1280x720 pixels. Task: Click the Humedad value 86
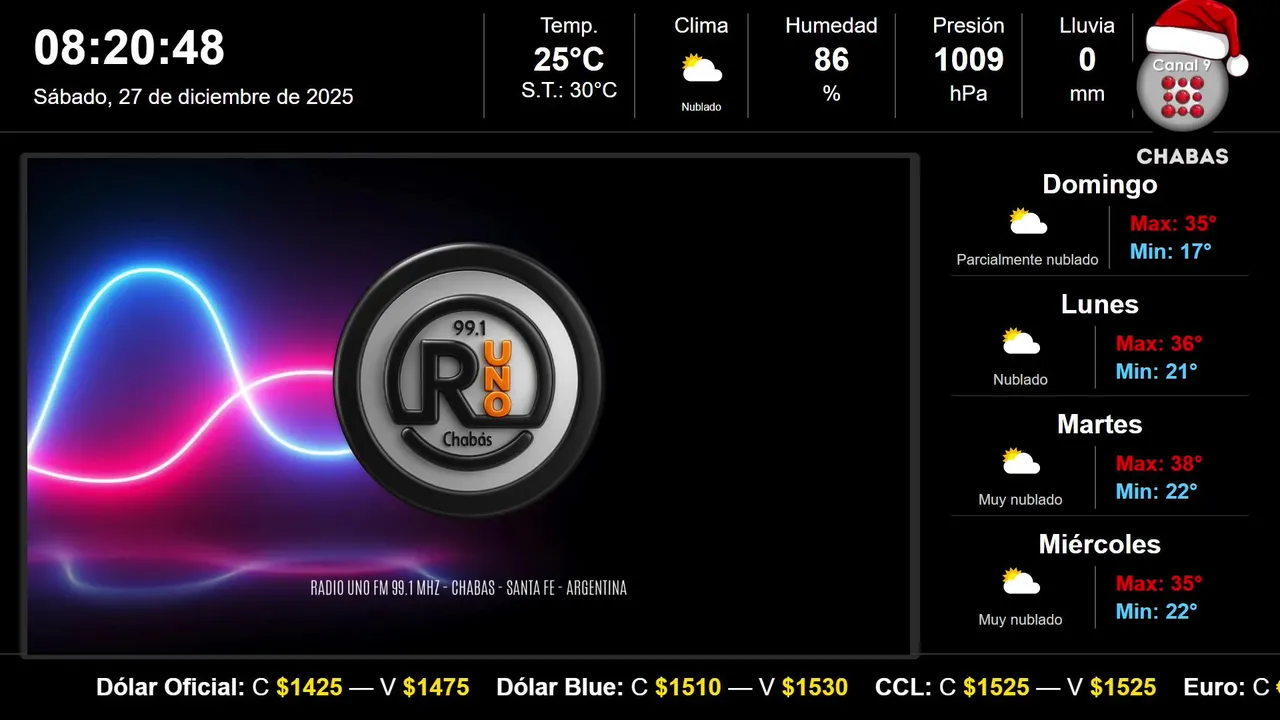tap(831, 60)
